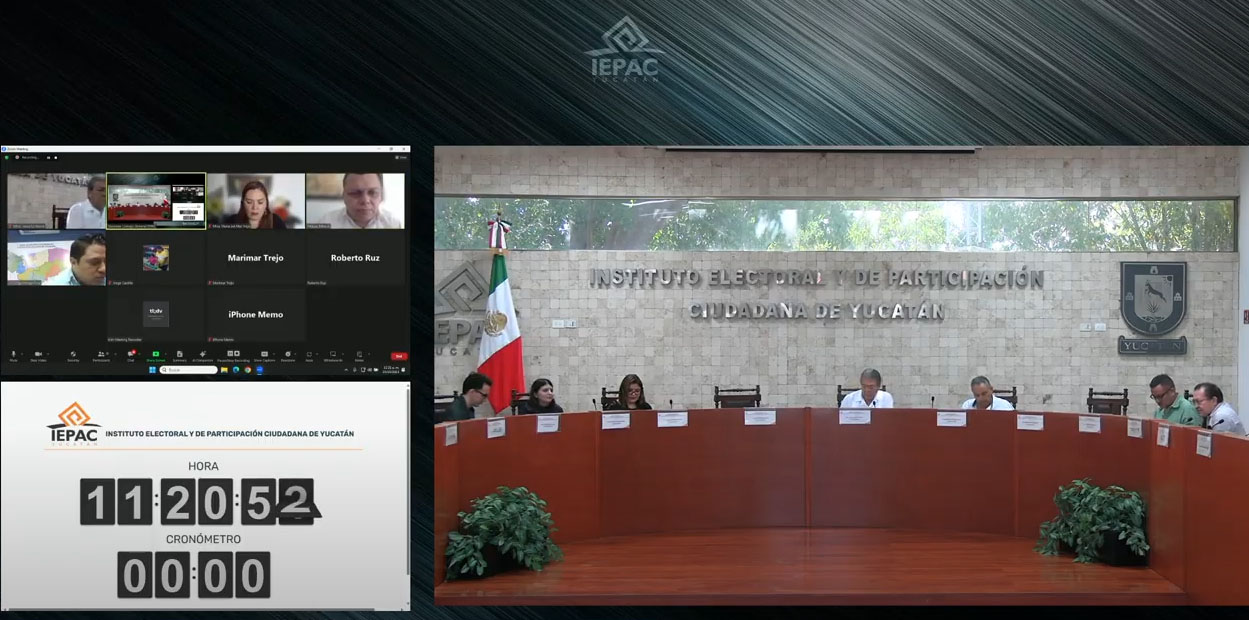Image resolution: width=1249 pixels, height=620 pixels.
Task: Mute the microphone in Zoom toolbar
Action: [14, 354]
